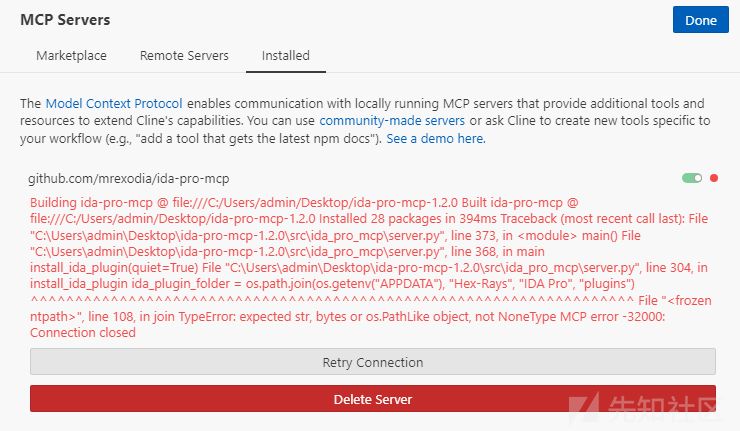Click the See a demo here link

click(x=436, y=139)
